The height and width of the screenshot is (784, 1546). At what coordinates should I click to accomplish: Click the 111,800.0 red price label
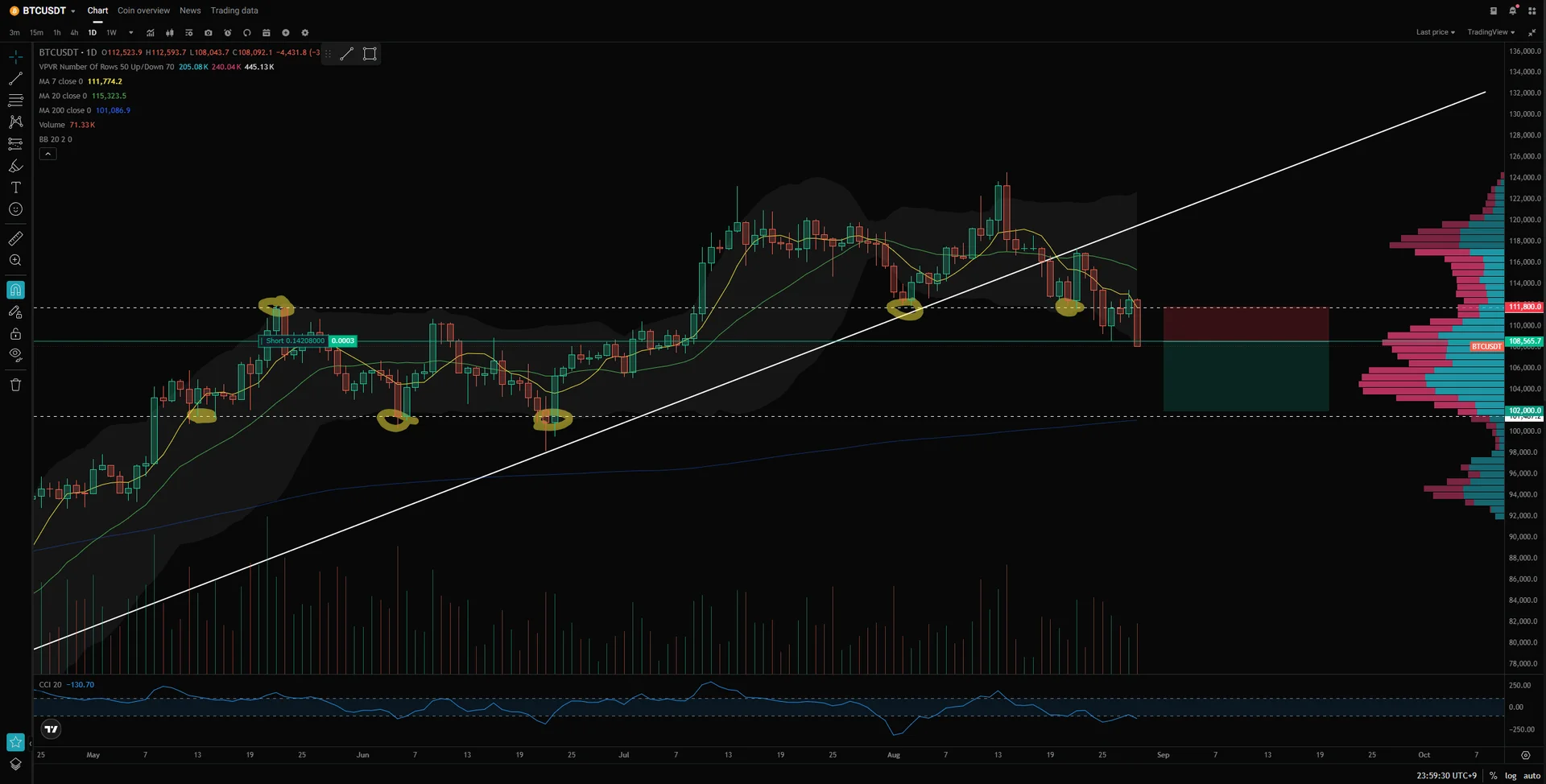(x=1524, y=307)
